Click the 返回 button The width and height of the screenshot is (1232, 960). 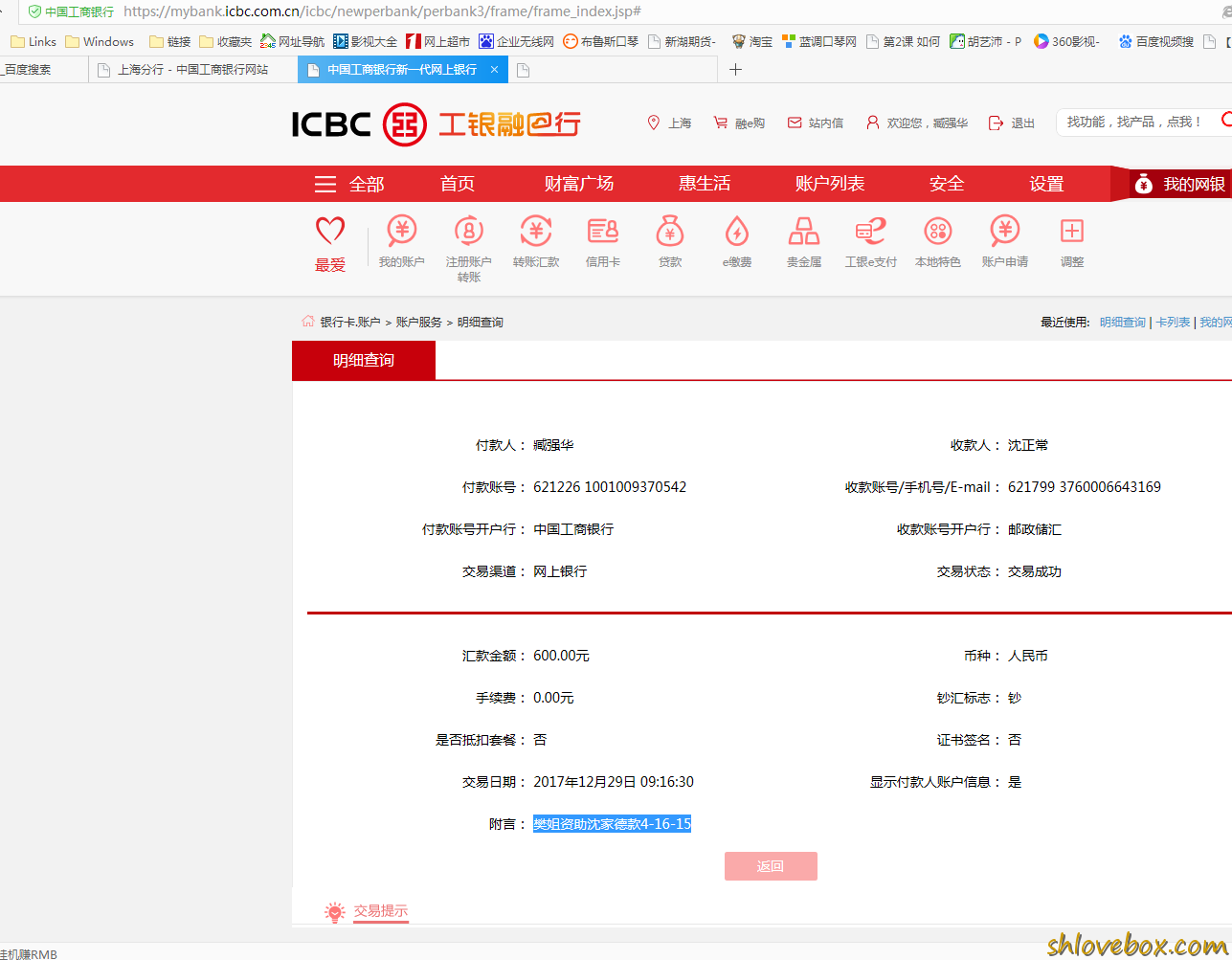pos(771,866)
